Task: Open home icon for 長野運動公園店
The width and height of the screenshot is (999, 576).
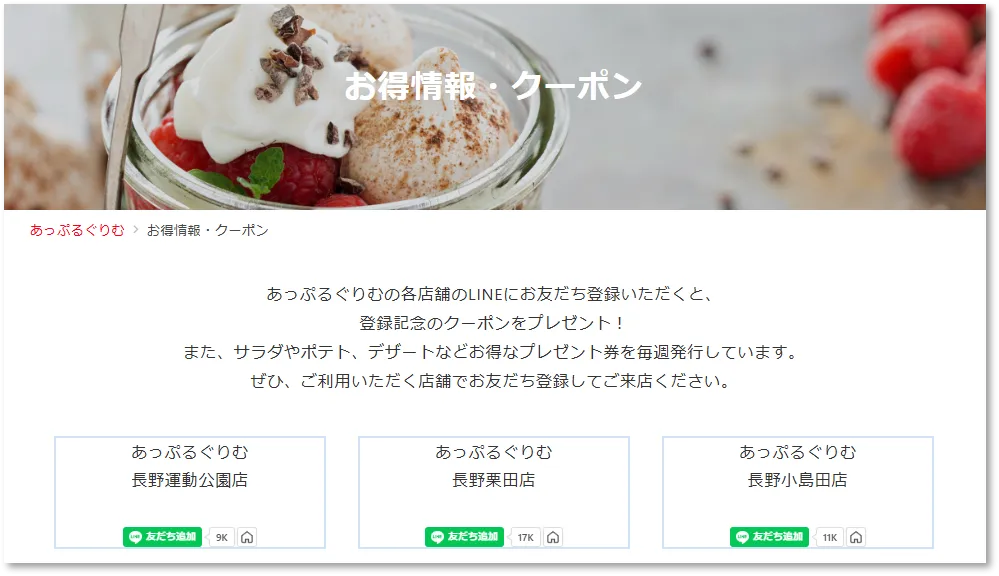Action: [247, 537]
